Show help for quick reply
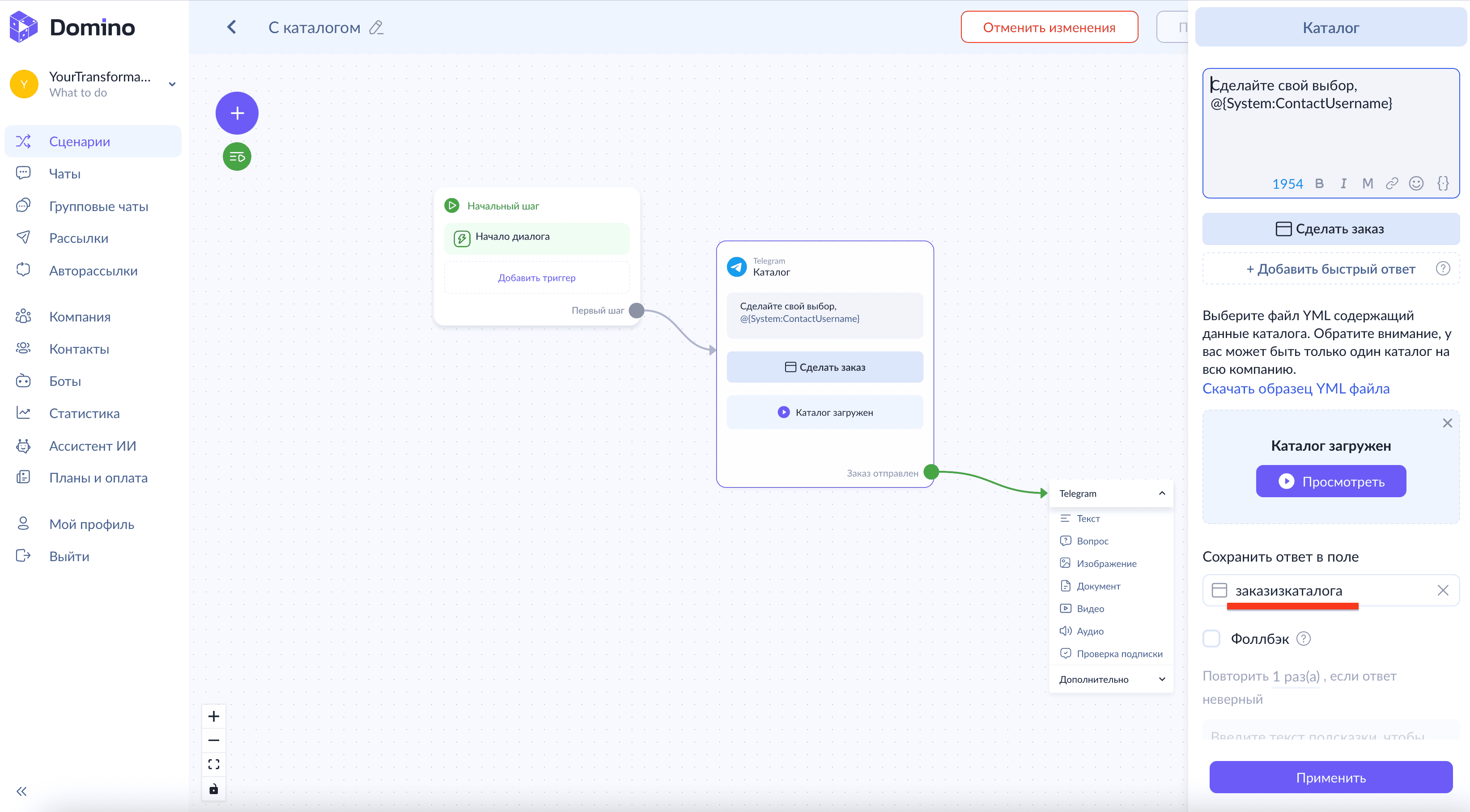The height and width of the screenshot is (812, 1470). coord(1443,269)
